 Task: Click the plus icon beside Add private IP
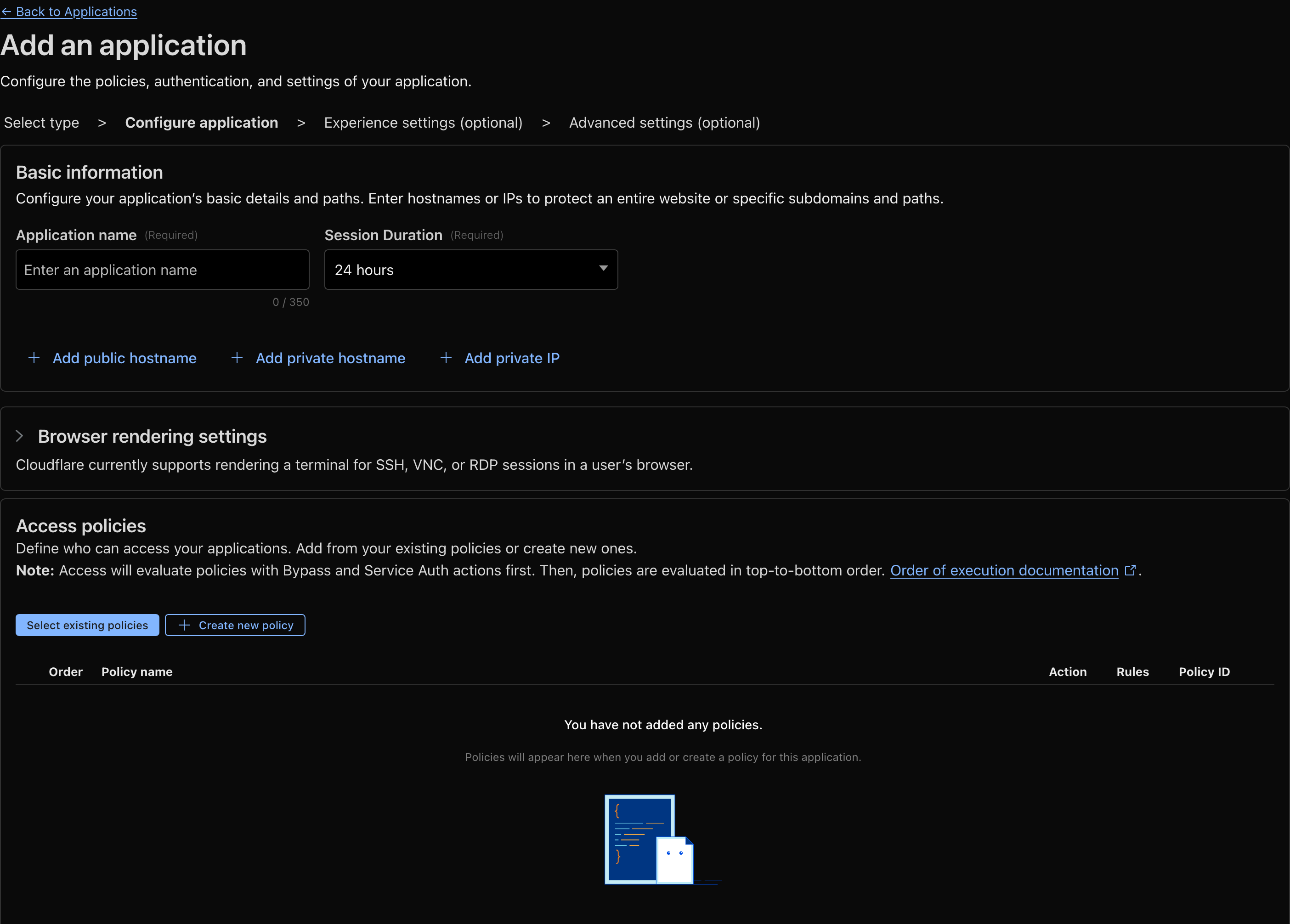pyautogui.click(x=446, y=358)
